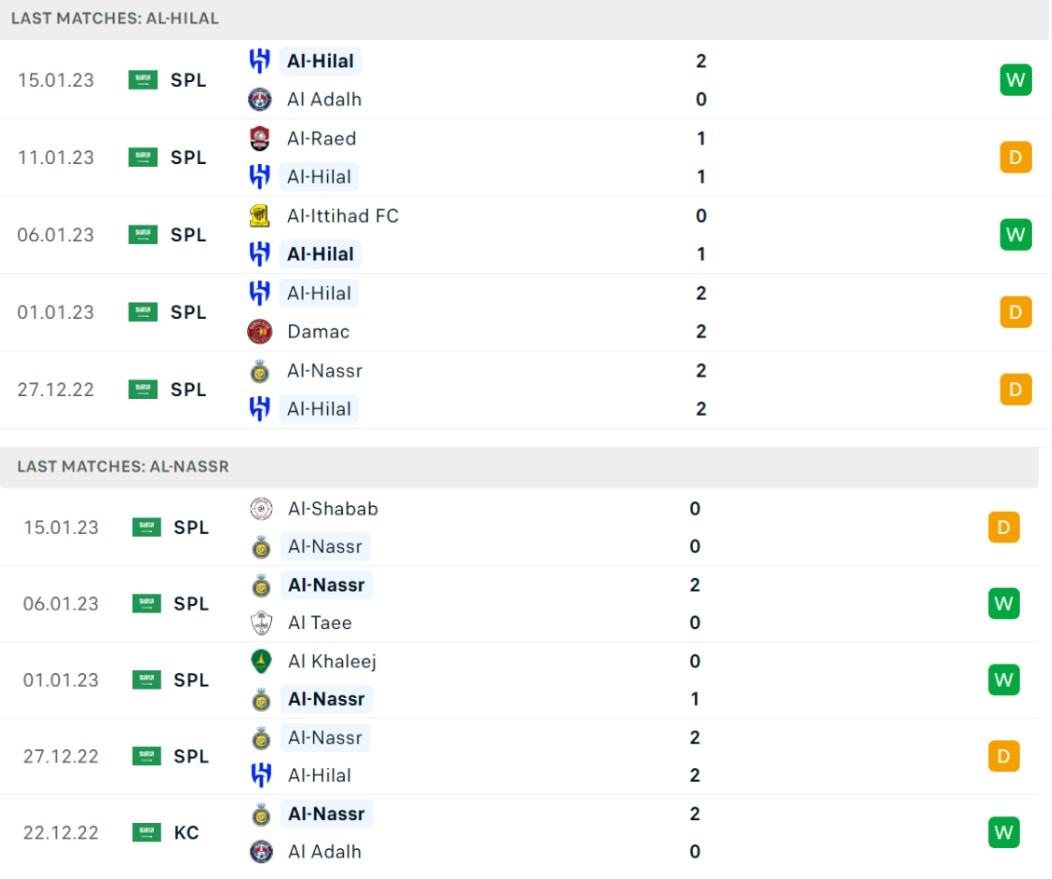Viewport: 1052px width, 879px height.
Task: Click the Al Adalh crest in the 15.01.23 match
Action: click(x=260, y=99)
